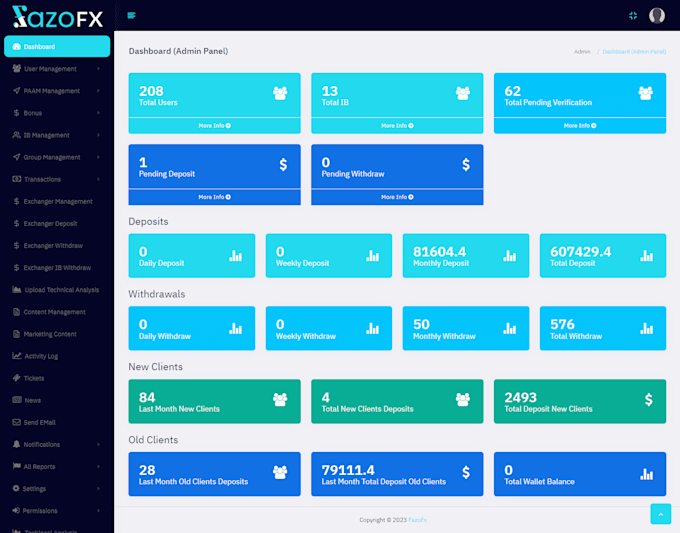Screen dimensions: 680x533
Task: Click the Total Withdraw value 576
Action: click(562, 324)
